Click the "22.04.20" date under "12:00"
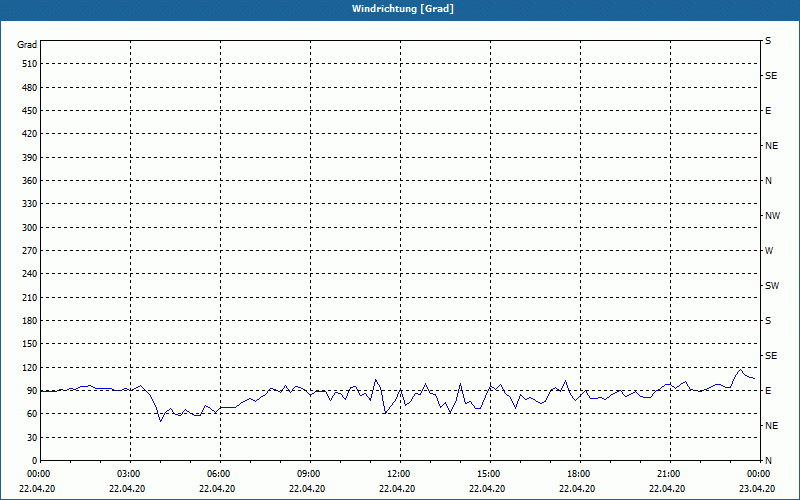 tap(397, 489)
